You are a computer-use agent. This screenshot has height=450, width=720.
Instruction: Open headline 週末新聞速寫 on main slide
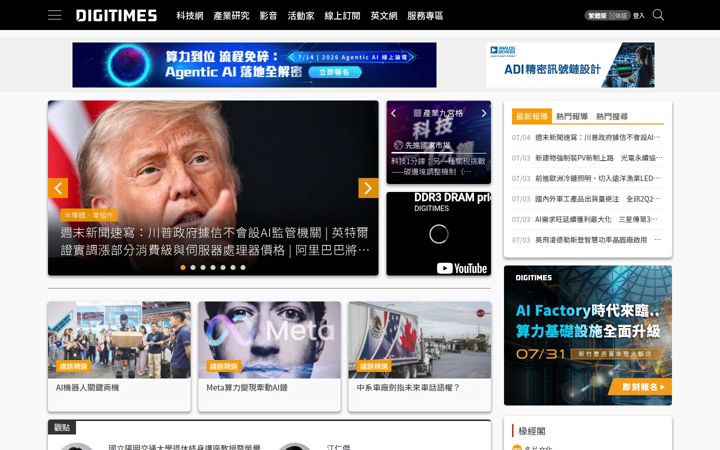214,241
